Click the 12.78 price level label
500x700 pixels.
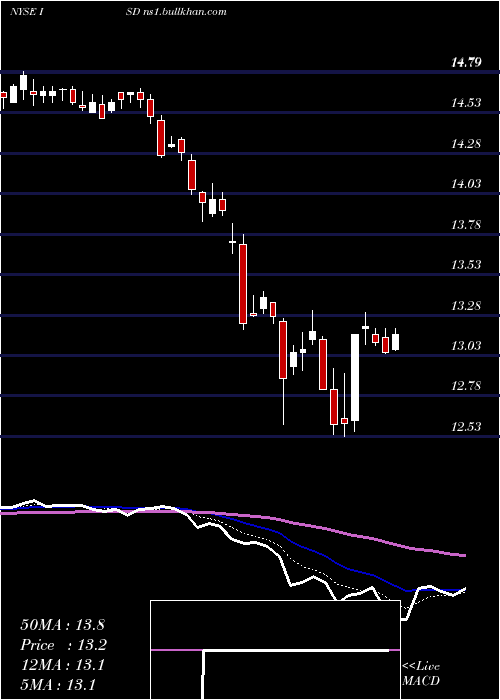[x=466, y=386]
